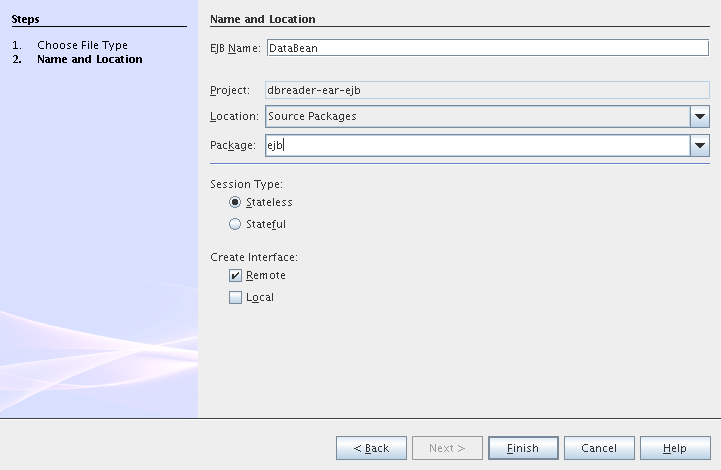Focus the Package text field containing ejb
Image resolution: width=721 pixels, height=470 pixels.
point(476,146)
